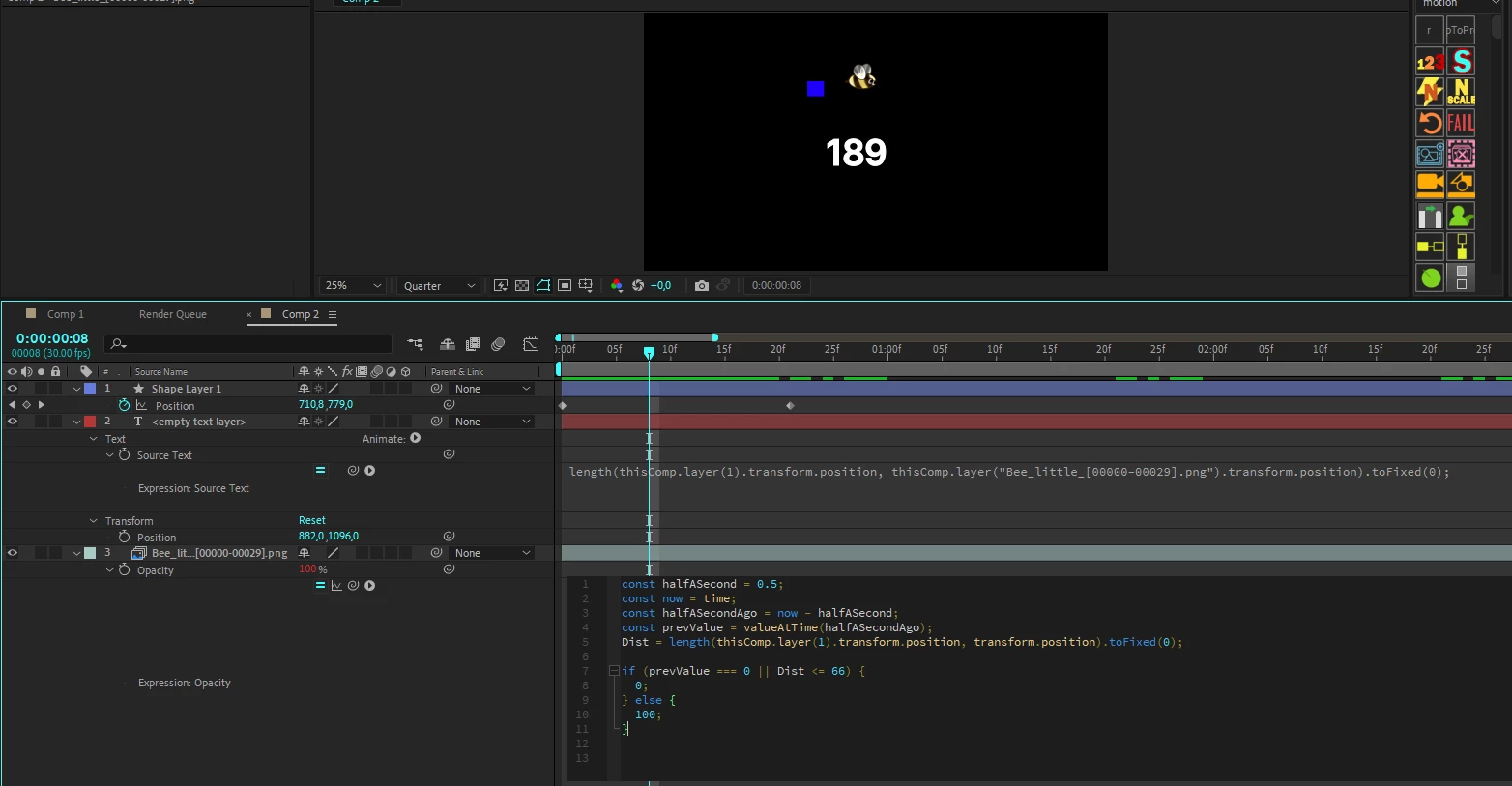Viewport: 1512px width, 786px height.
Task: Open the N SCALE script icon
Action: coord(1461,92)
